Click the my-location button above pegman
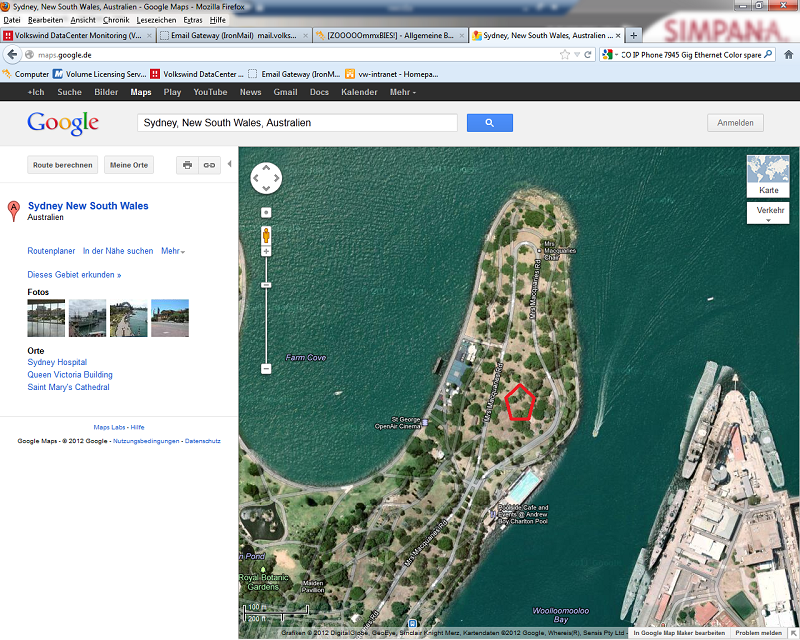800x640 pixels. (x=266, y=212)
